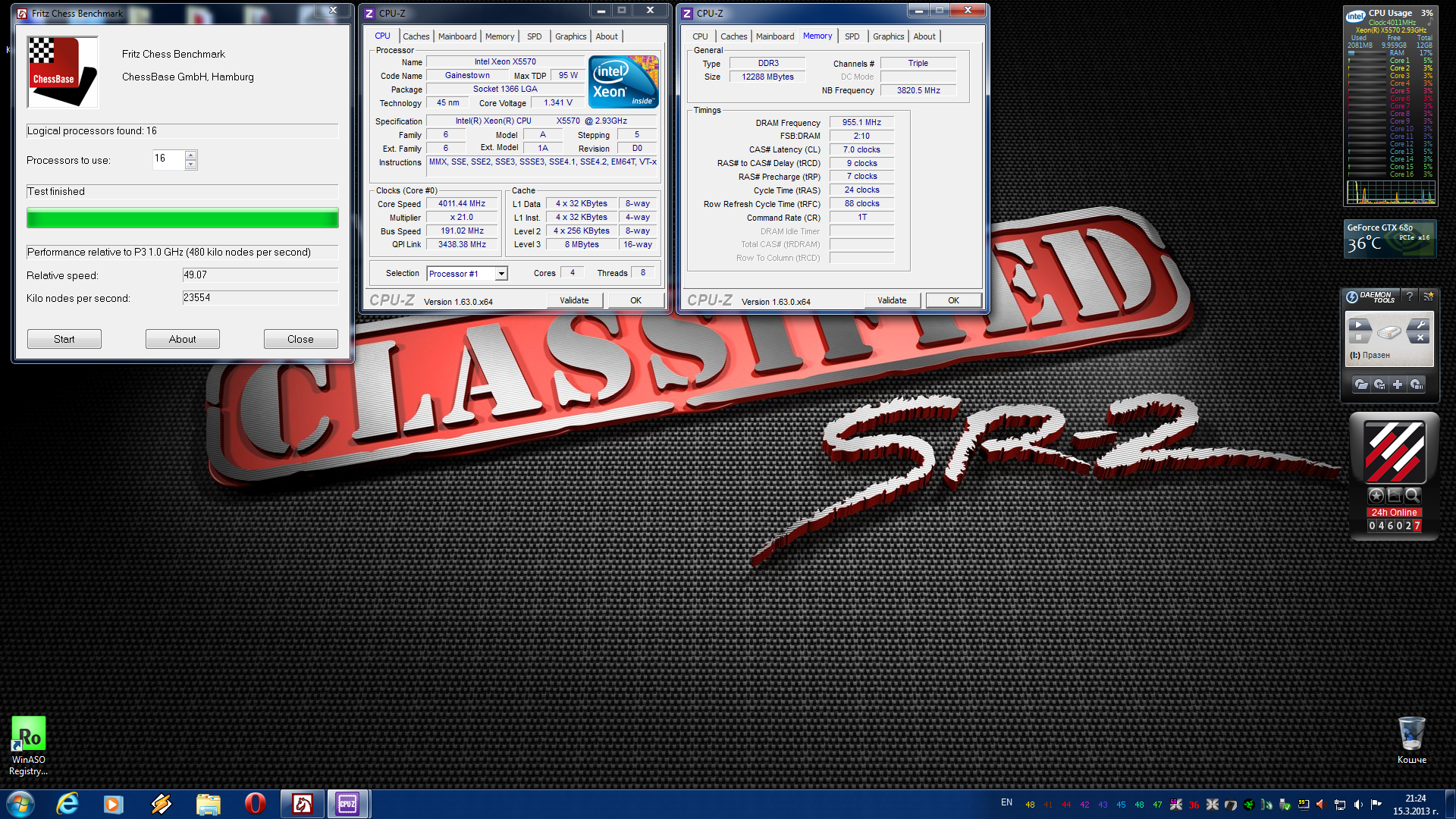Switch to CPU tab in right CPU-Z window
1456x819 pixels.
pos(700,36)
